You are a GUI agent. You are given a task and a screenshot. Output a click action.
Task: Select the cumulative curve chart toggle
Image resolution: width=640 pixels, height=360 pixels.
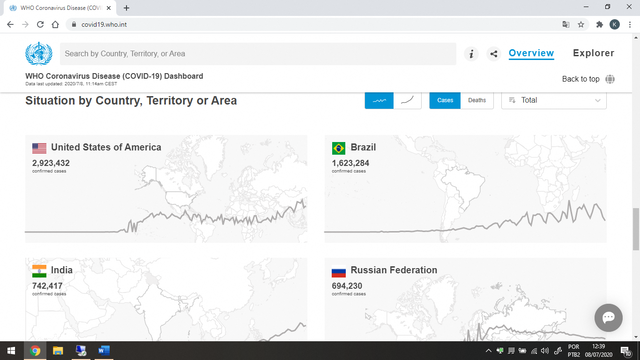tap(407, 100)
